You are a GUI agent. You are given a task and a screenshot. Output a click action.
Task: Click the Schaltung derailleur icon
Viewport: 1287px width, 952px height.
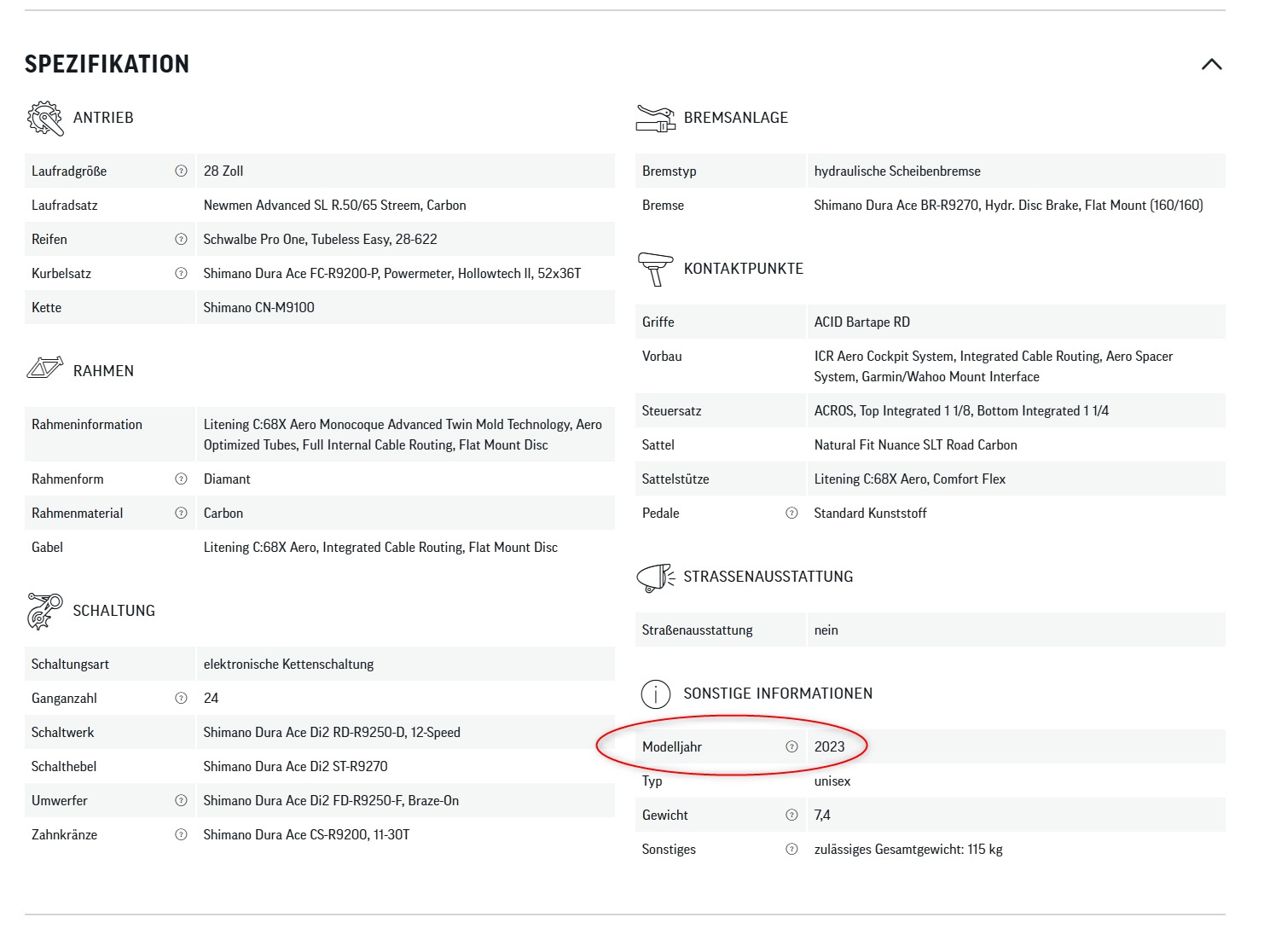45,611
